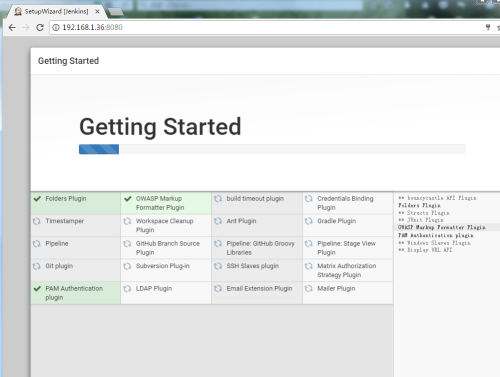The height and width of the screenshot is (377, 500).
Task: Click the pending icon beside Gradle Plugin
Action: click(309, 221)
